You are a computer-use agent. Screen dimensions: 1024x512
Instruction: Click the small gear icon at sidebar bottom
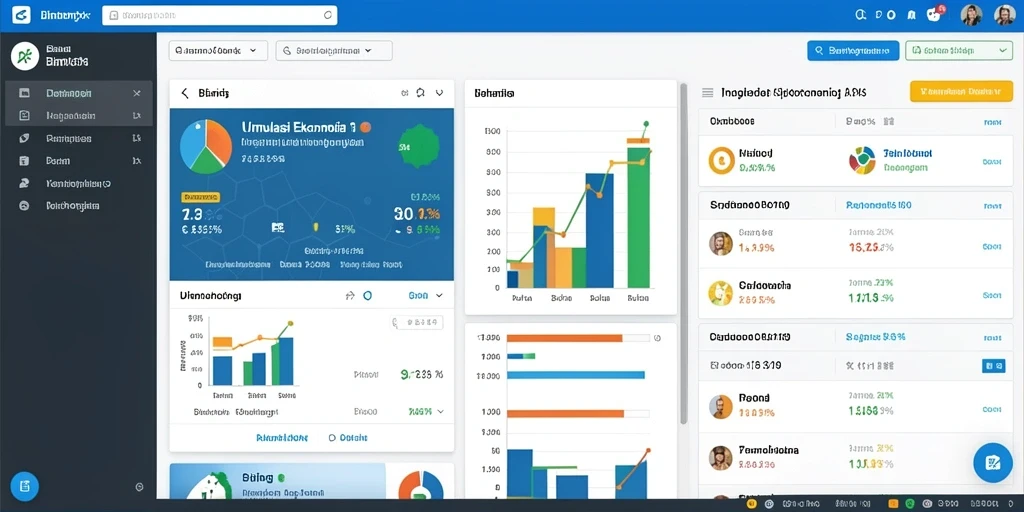coord(139,487)
